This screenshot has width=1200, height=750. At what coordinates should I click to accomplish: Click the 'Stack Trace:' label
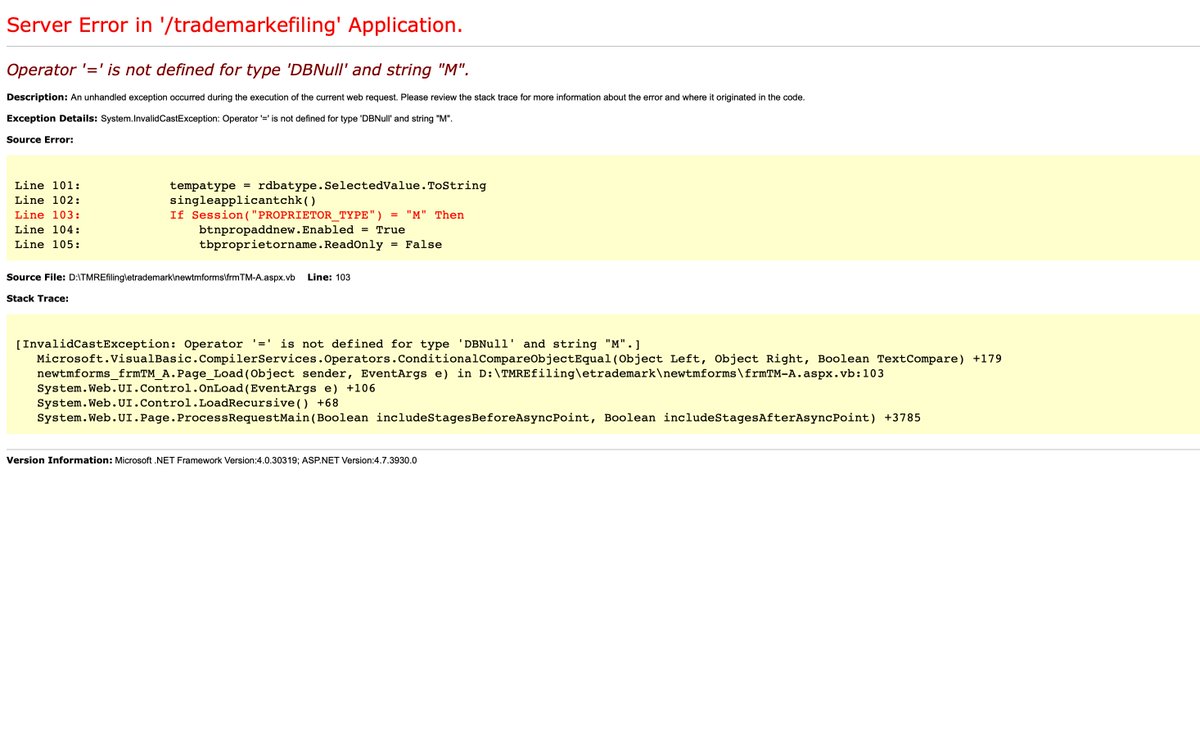37,298
